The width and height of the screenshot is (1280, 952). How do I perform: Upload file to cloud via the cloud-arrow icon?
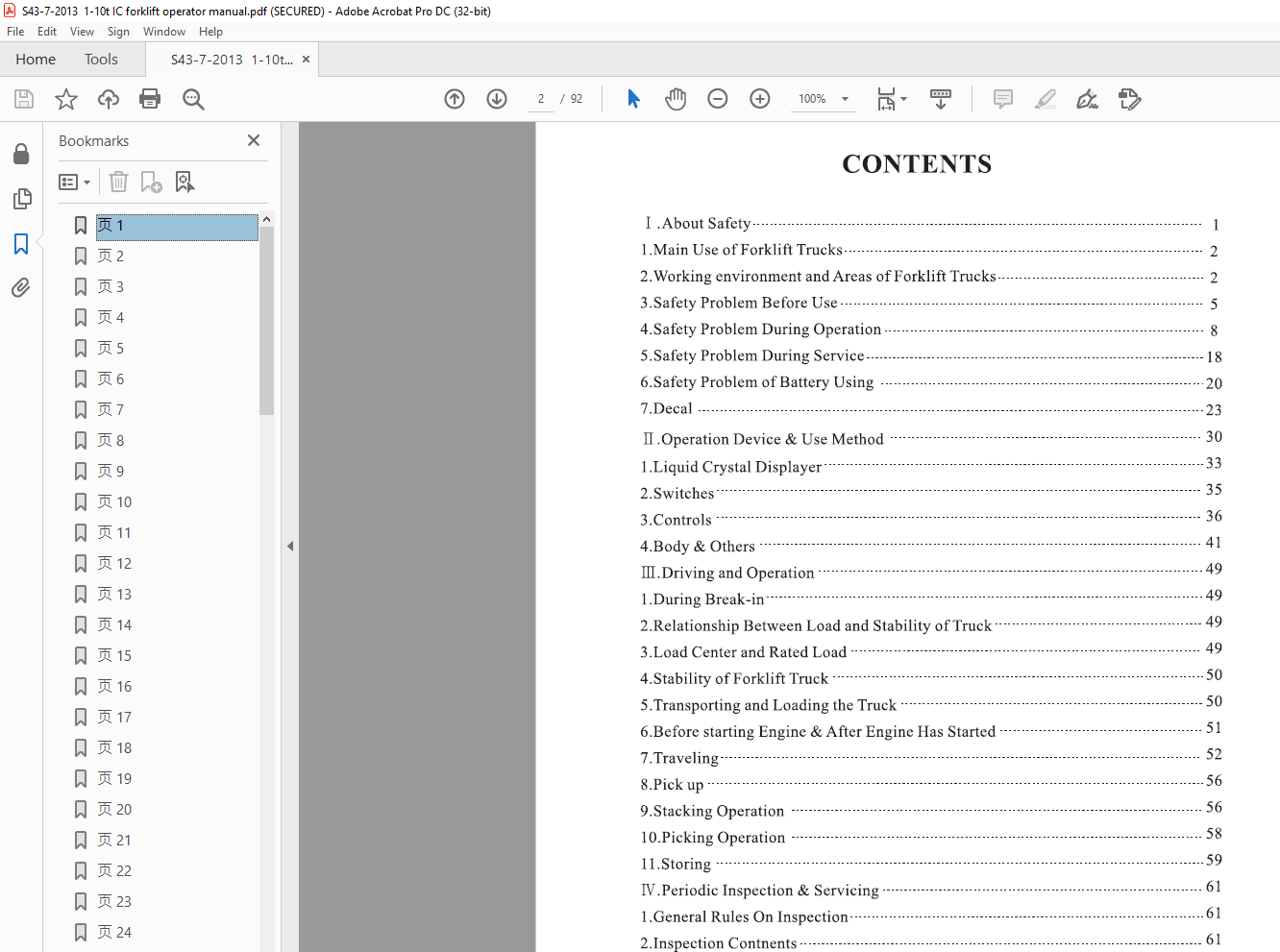[109, 99]
